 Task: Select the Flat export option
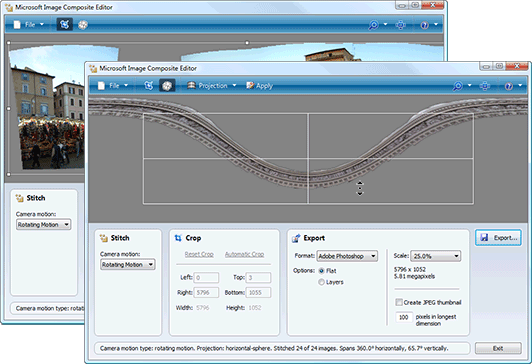click(x=321, y=271)
